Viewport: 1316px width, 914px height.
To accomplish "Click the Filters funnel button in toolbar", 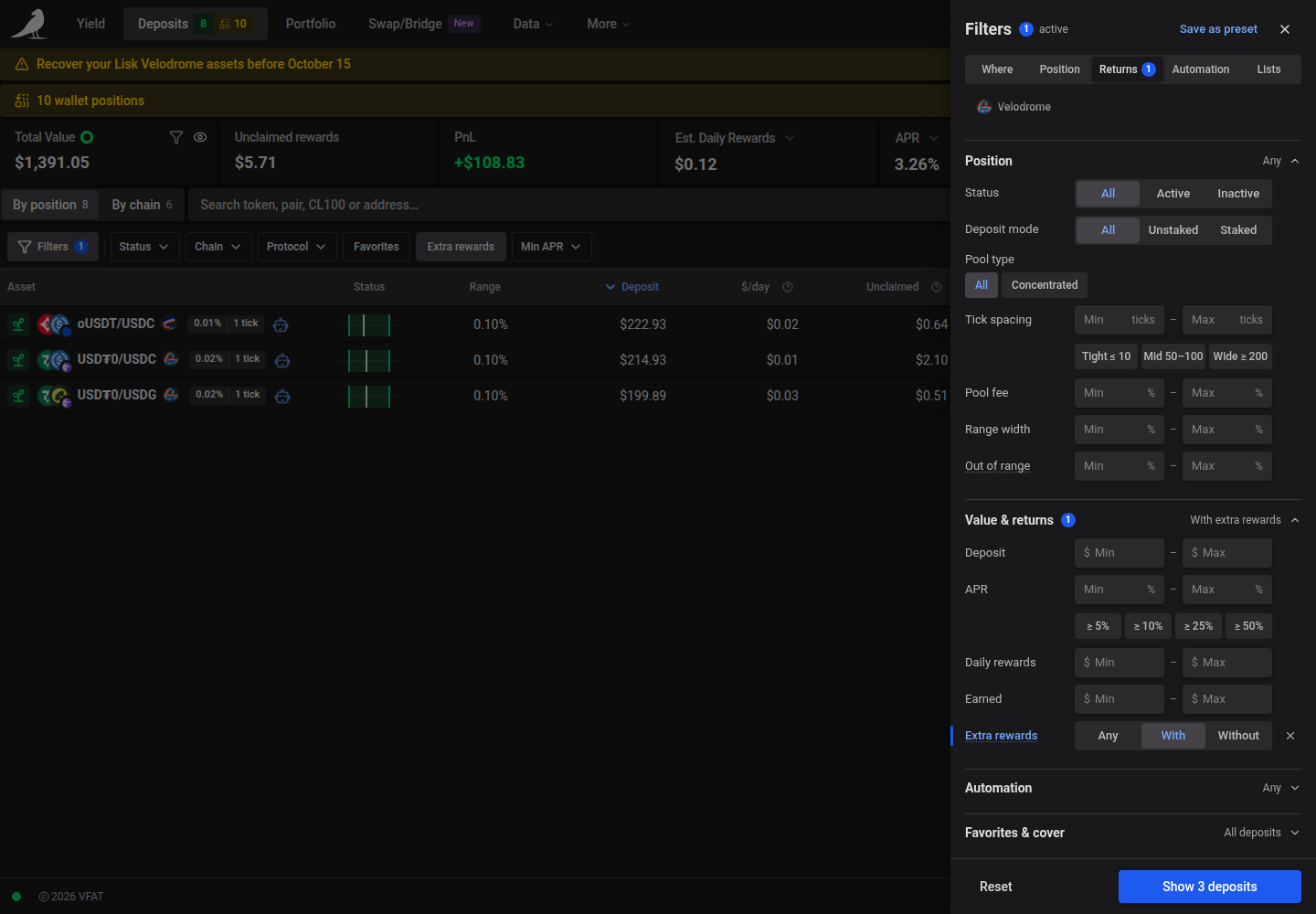I will 53,247.
